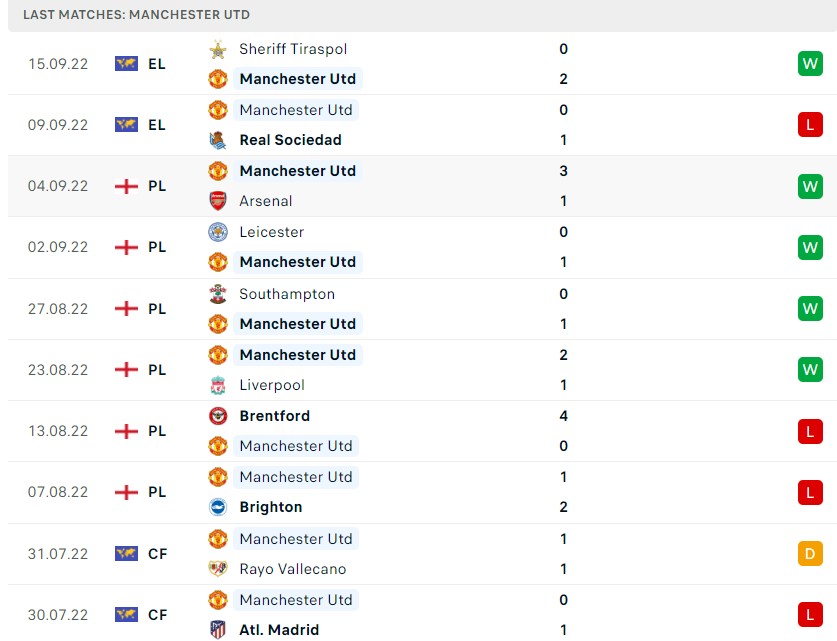Viewport: 837px width, 641px height.
Task: Click the red L badge for Brentford match
Action: click(809, 431)
